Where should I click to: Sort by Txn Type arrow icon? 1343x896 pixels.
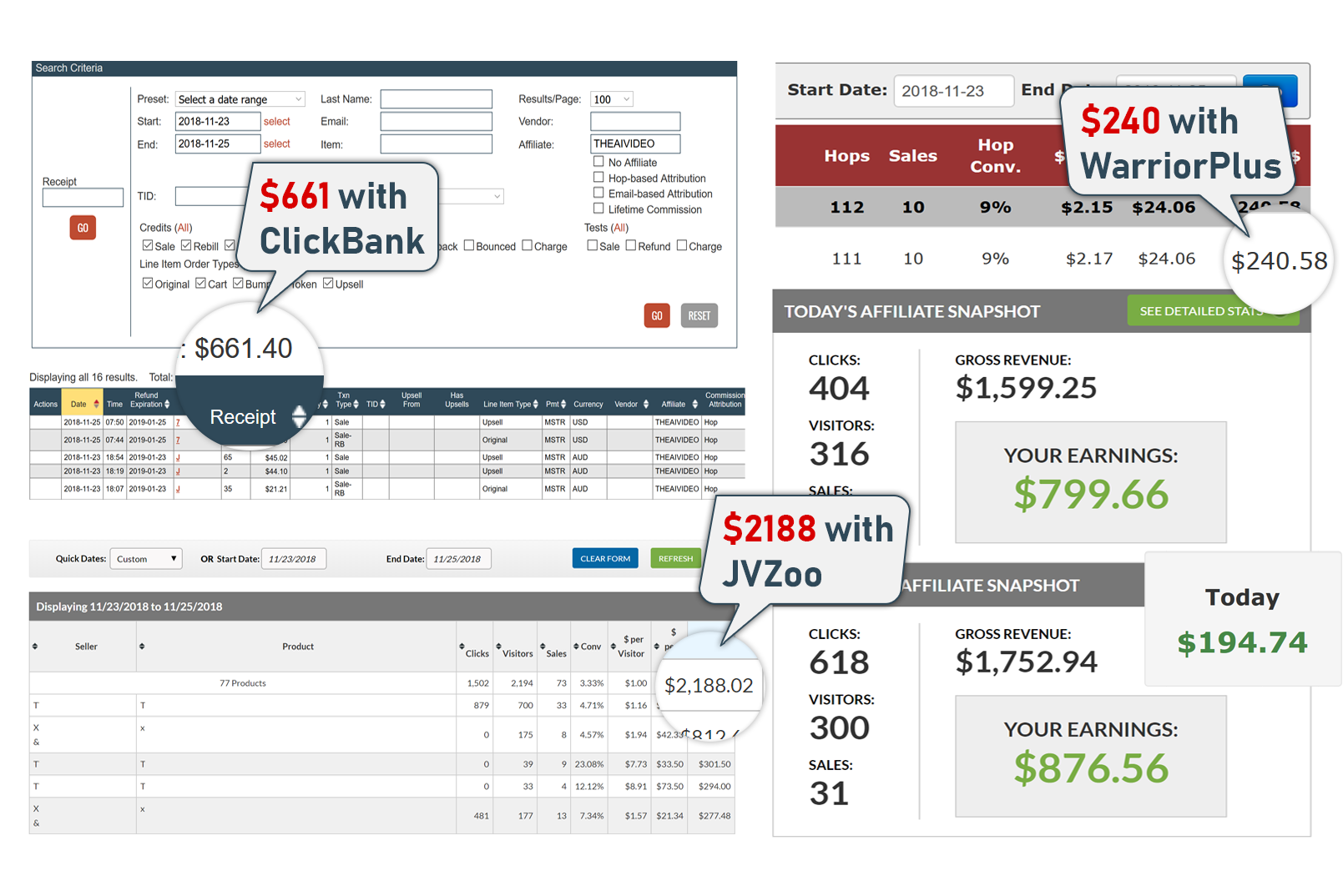(x=356, y=404)
